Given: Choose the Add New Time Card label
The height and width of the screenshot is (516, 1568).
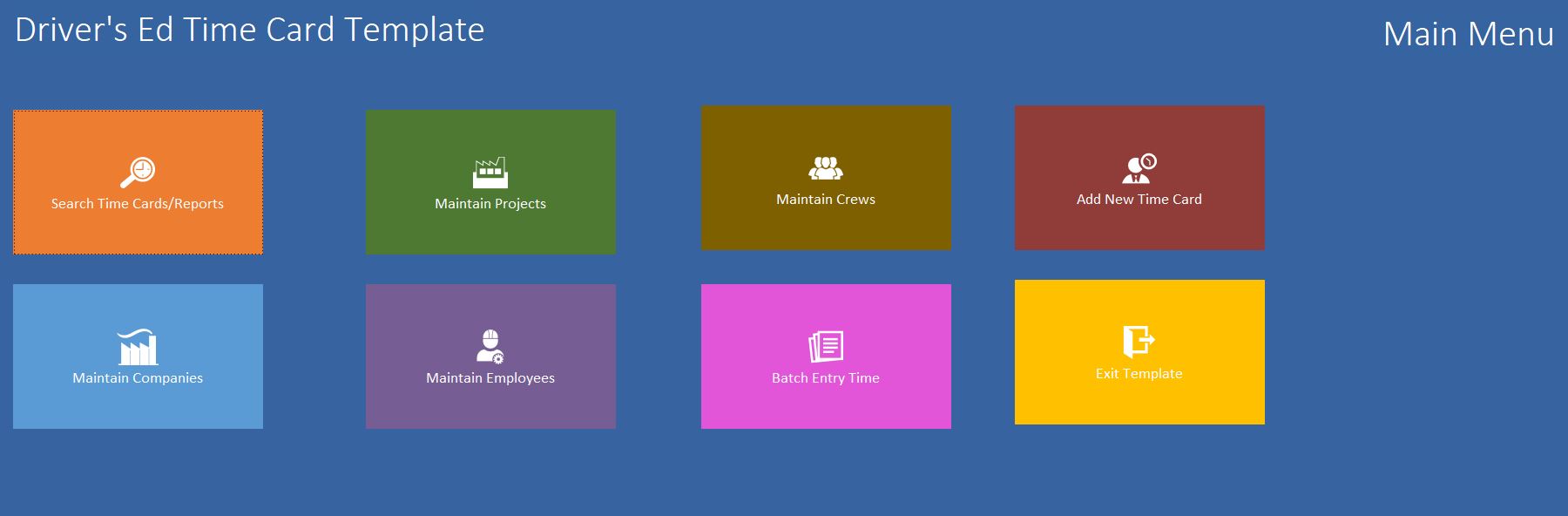Looking at the screenshot, I should (1139, 200).
